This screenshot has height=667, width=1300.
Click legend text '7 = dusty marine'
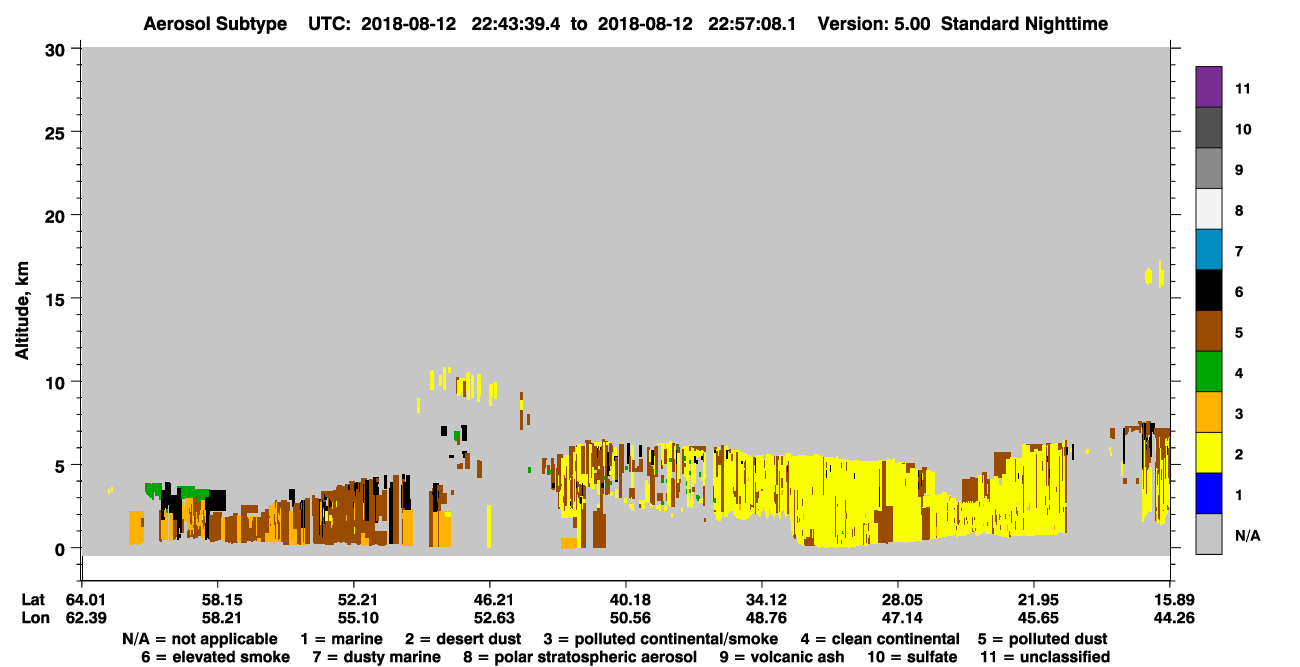[377, 657]
